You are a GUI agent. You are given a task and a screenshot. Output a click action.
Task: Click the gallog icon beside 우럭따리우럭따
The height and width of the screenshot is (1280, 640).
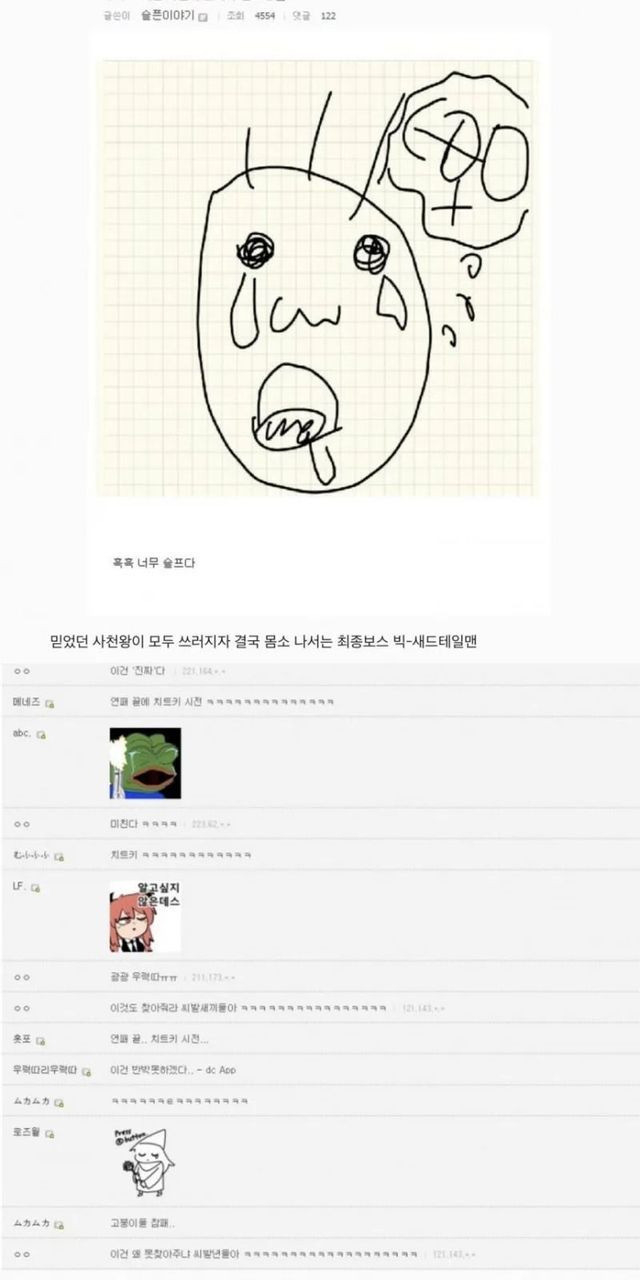(x=88, y=1071)
